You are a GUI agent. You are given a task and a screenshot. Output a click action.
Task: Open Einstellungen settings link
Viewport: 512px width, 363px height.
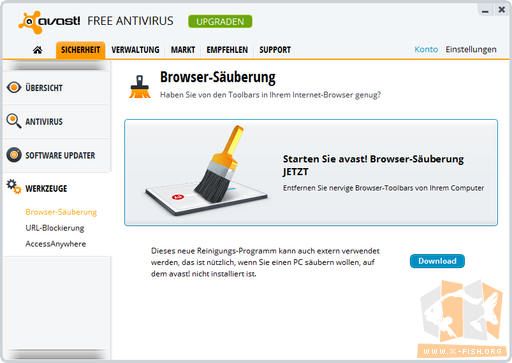471,49
